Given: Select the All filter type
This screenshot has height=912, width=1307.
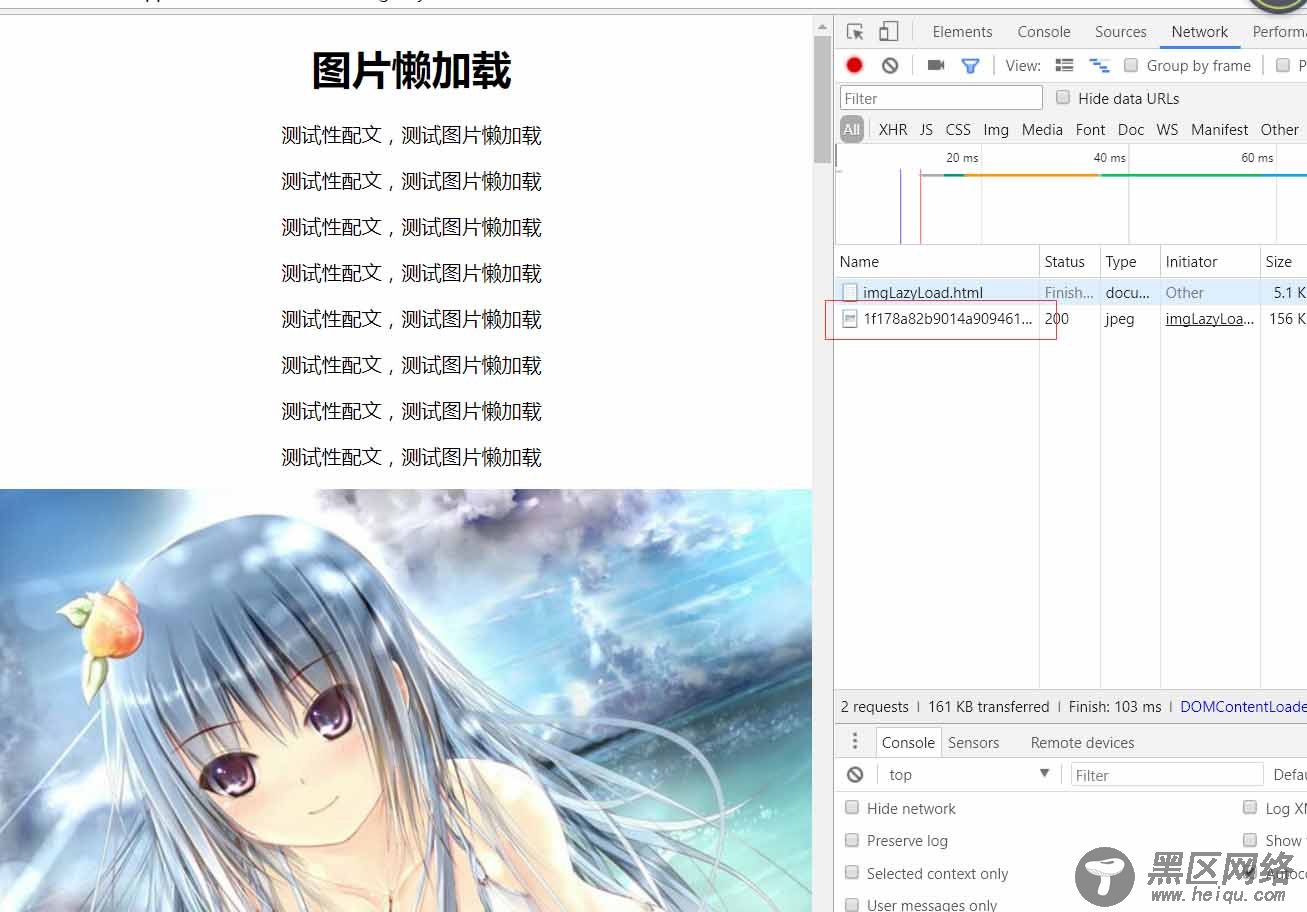Looking at the screenshot, I should coord(851,129).
